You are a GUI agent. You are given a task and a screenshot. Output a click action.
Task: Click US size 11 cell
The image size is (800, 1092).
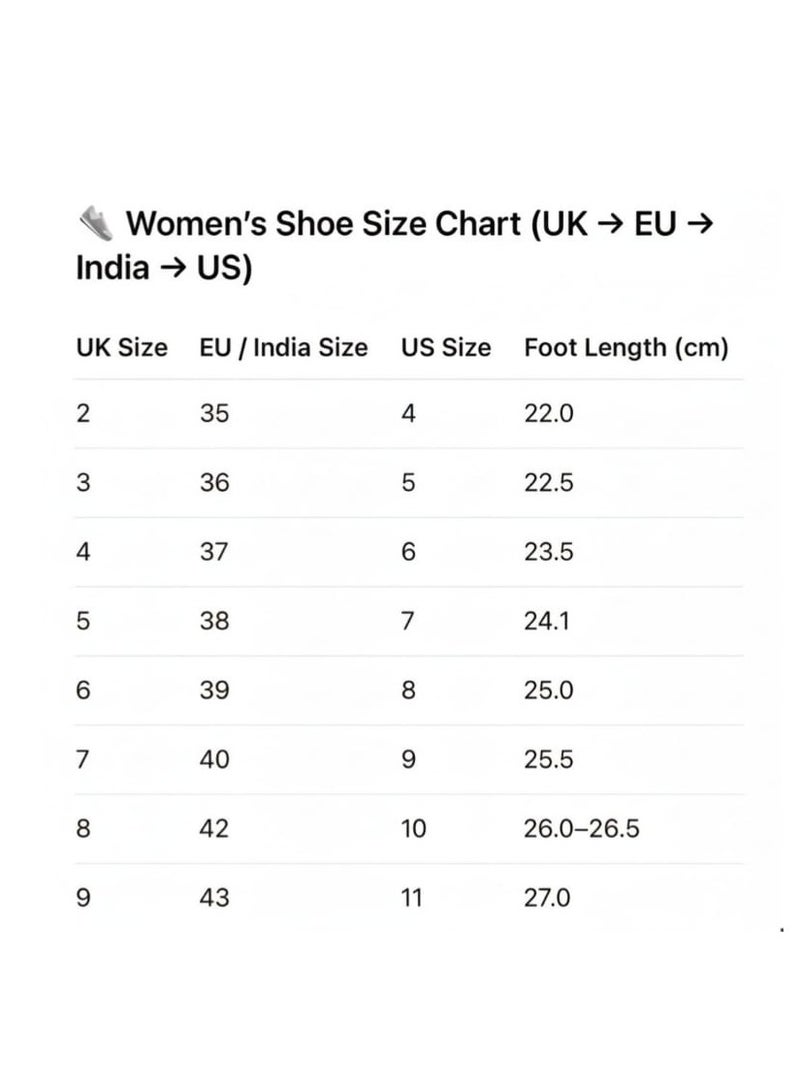pos(411,897)
